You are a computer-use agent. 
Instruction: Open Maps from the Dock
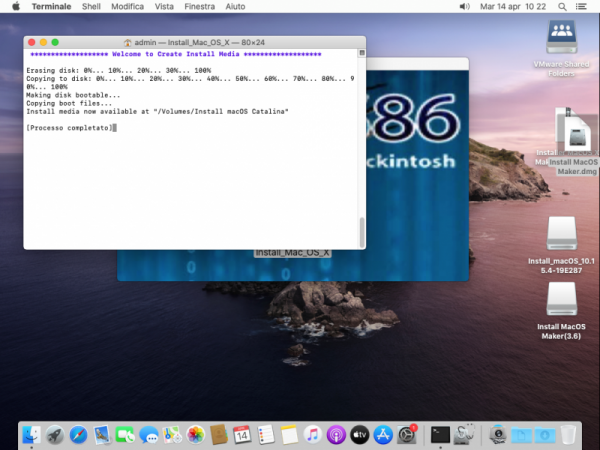coord(172,435)
